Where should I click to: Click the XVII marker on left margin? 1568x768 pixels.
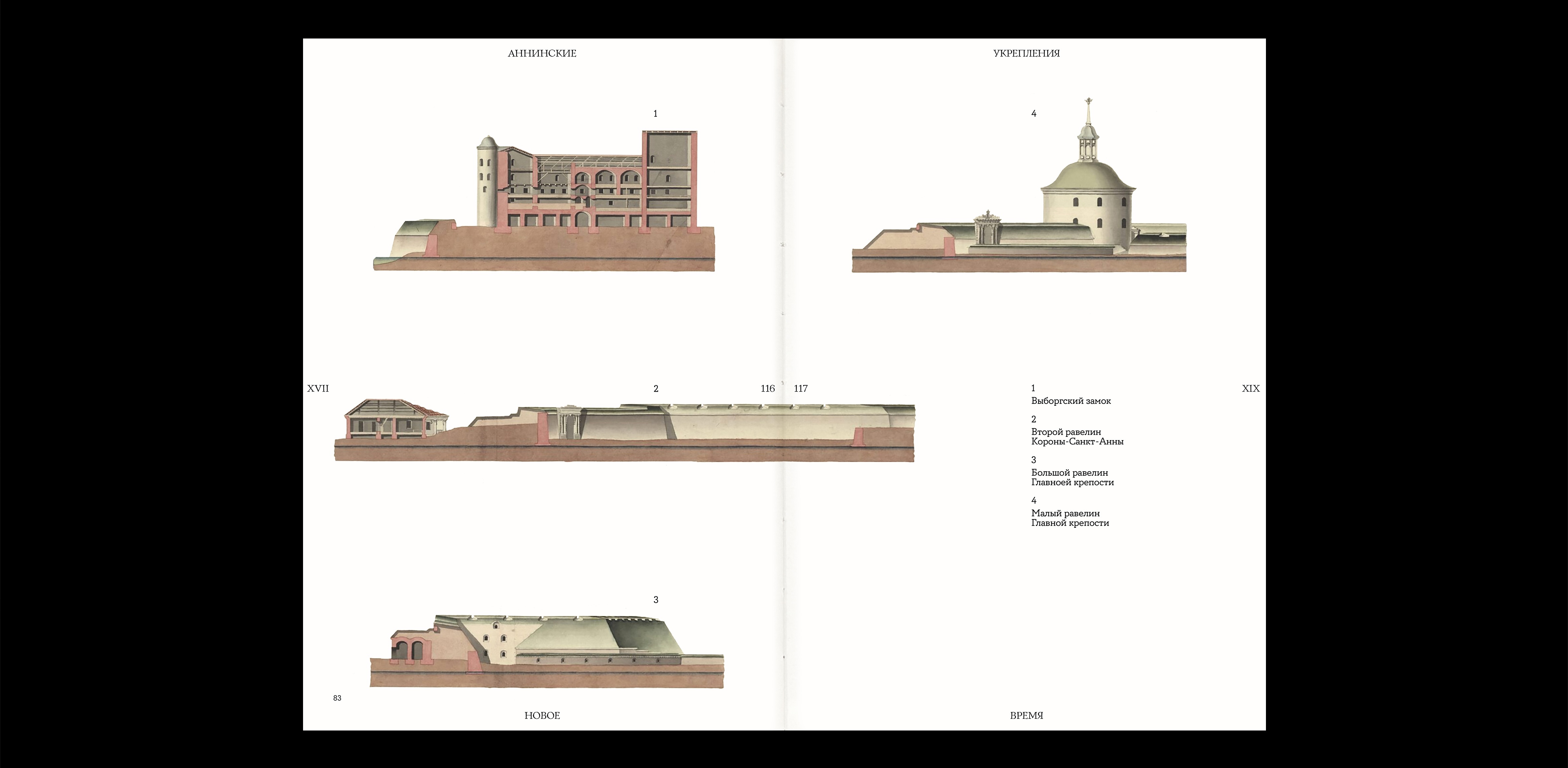coord(318,388)
